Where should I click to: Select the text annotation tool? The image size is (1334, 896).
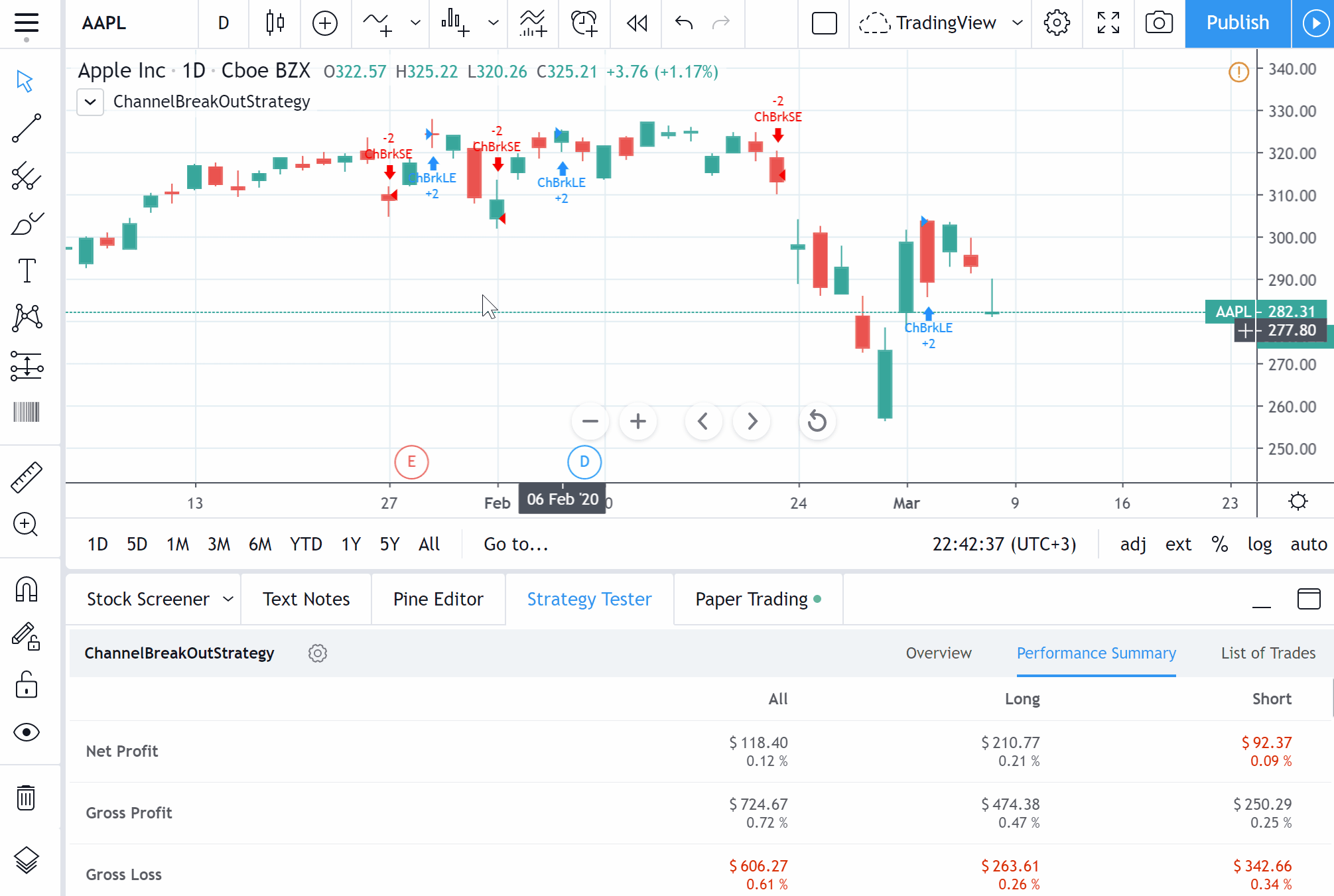[x=27, y=270]
